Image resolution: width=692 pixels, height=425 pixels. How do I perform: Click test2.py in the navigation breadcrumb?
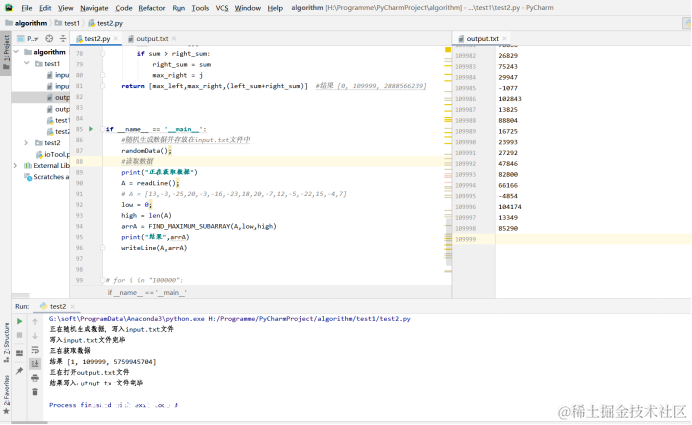pos(105,23)
